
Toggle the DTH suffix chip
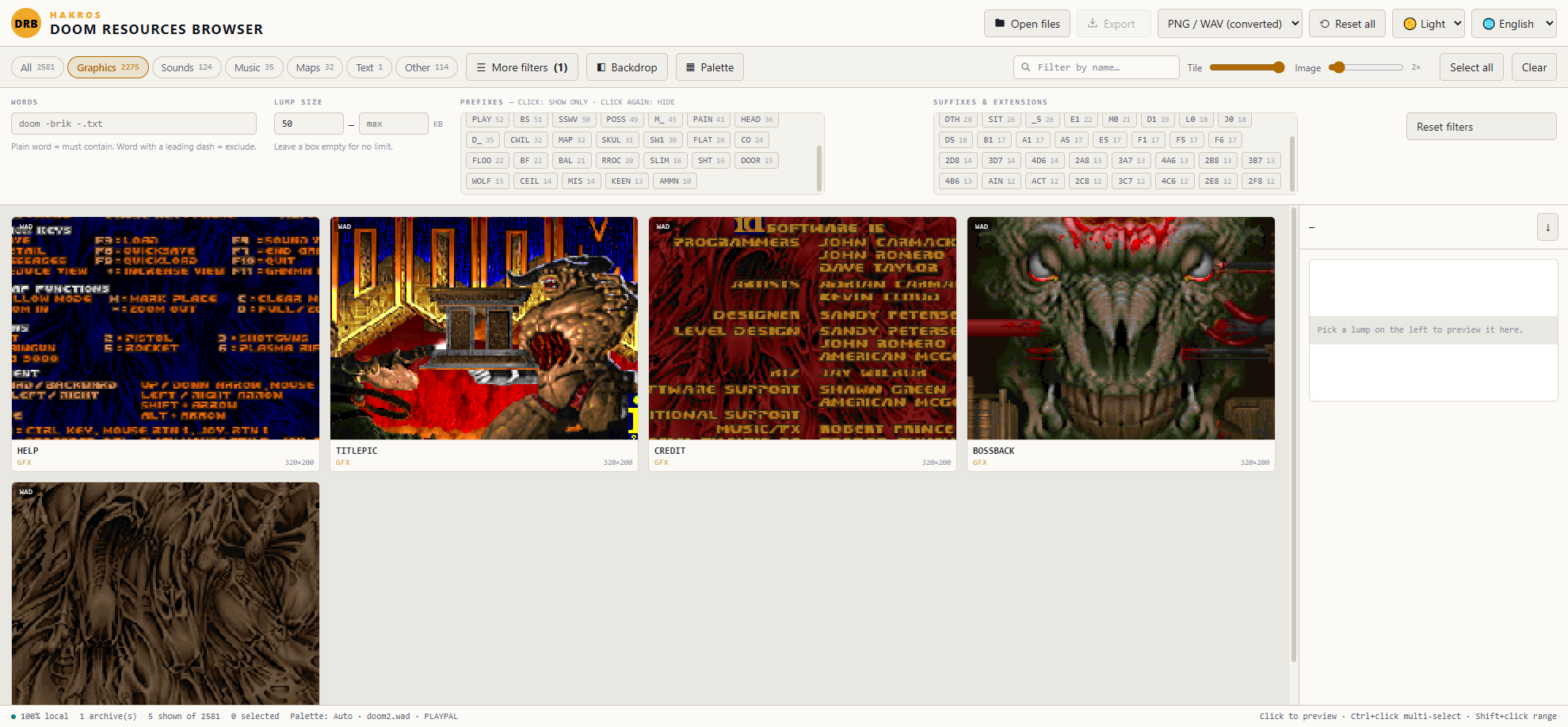tap(958, 120)
